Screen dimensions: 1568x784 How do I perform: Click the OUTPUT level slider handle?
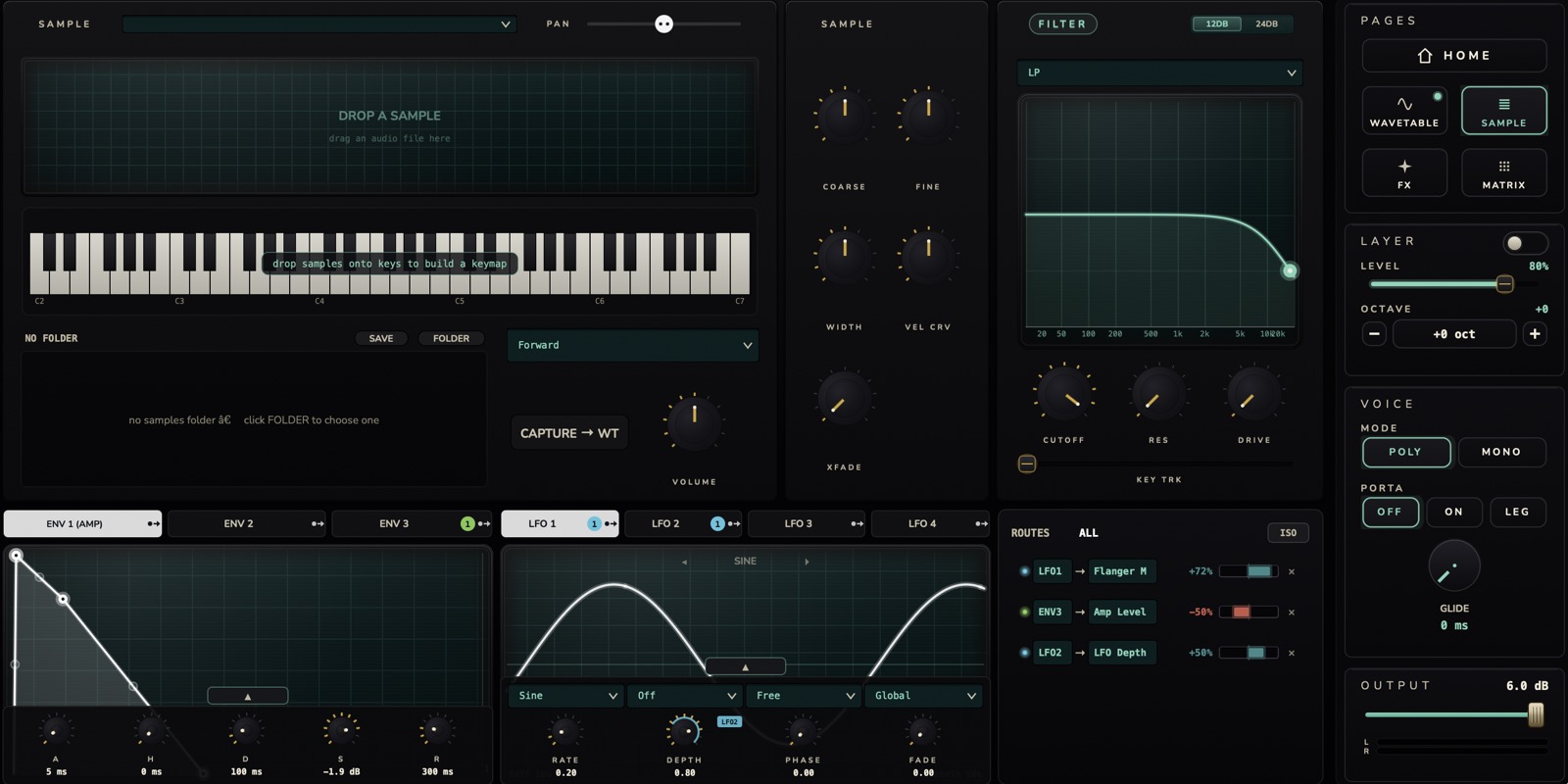1536,714
